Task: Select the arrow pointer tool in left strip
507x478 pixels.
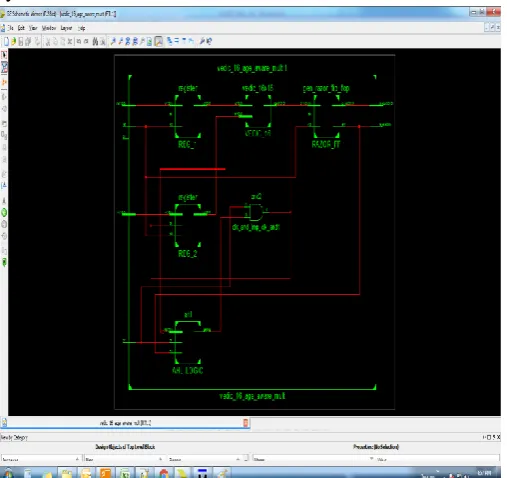Action: 4,55
